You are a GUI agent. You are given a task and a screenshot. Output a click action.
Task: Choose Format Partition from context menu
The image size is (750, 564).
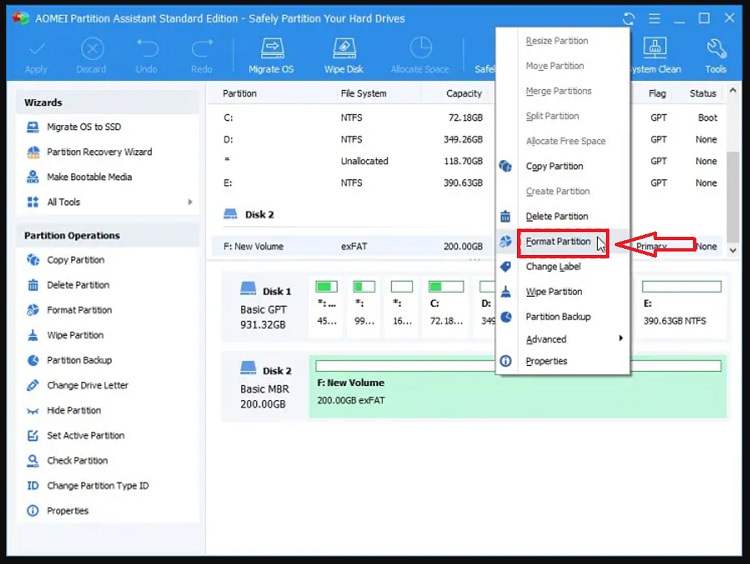(x=558, y=242)
